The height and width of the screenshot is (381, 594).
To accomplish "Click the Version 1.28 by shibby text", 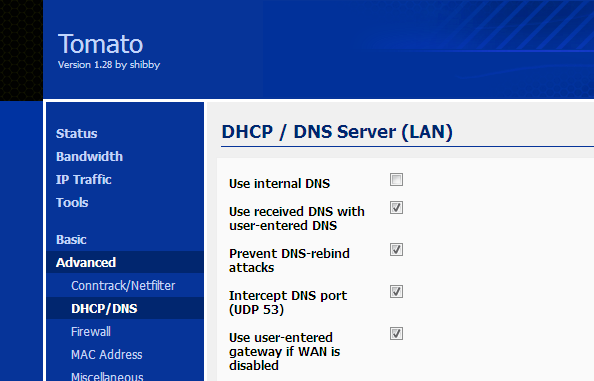I will 109,65.
